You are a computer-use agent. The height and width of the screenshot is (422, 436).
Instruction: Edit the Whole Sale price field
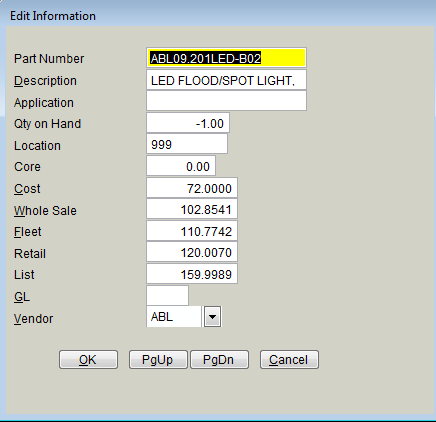[192, 209]
